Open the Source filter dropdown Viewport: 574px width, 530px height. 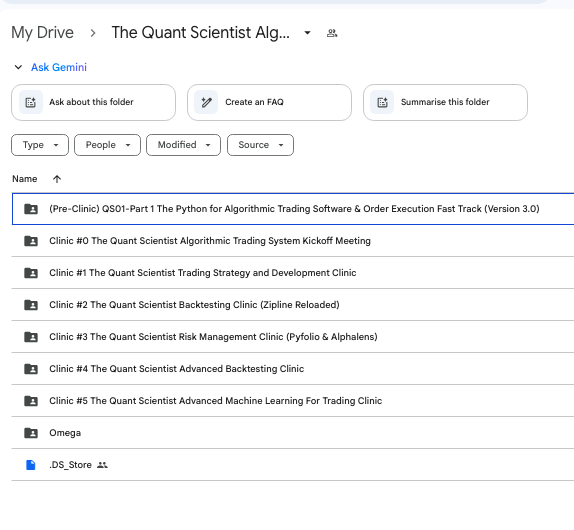260,145
